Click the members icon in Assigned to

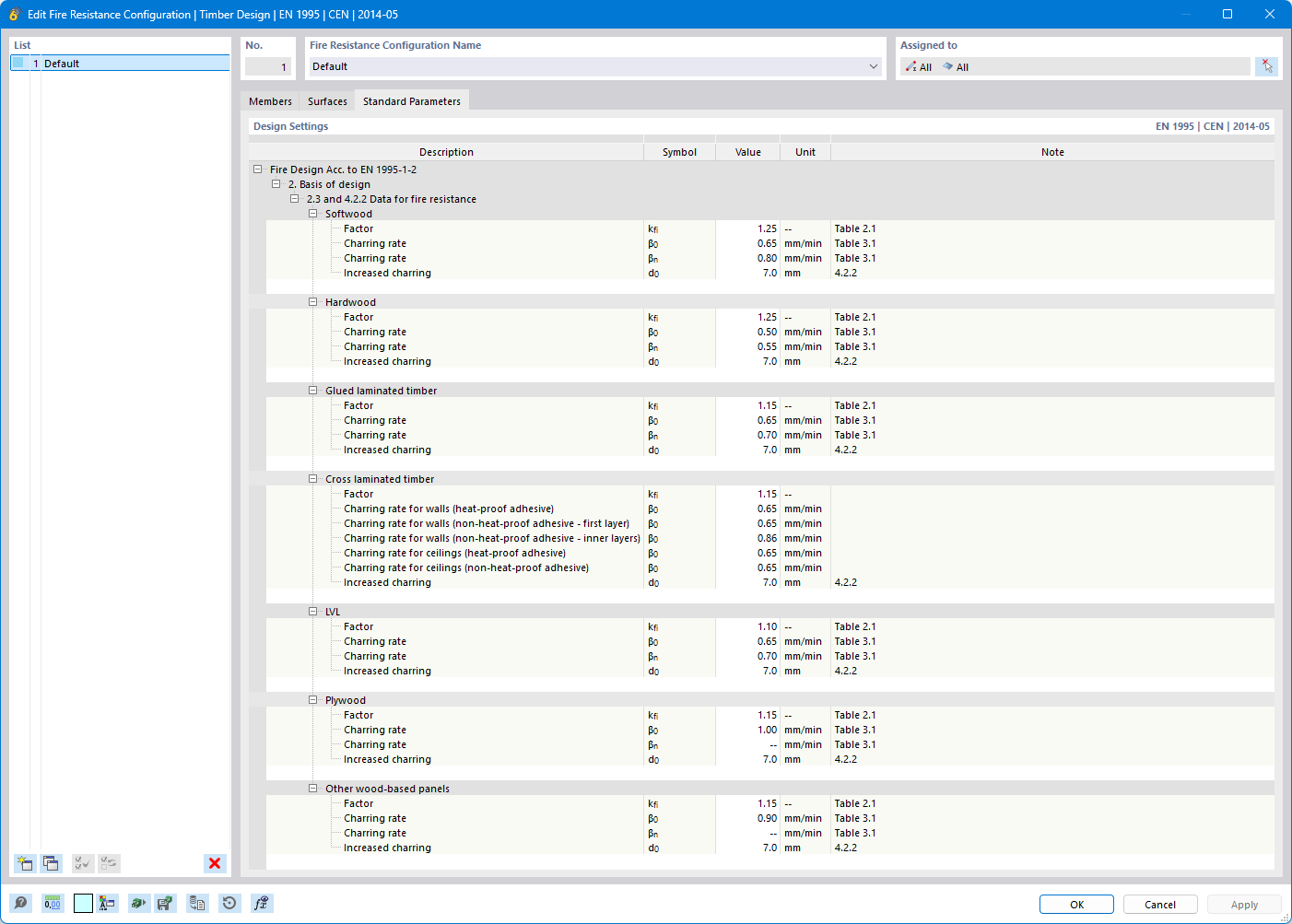click(911, 67)
